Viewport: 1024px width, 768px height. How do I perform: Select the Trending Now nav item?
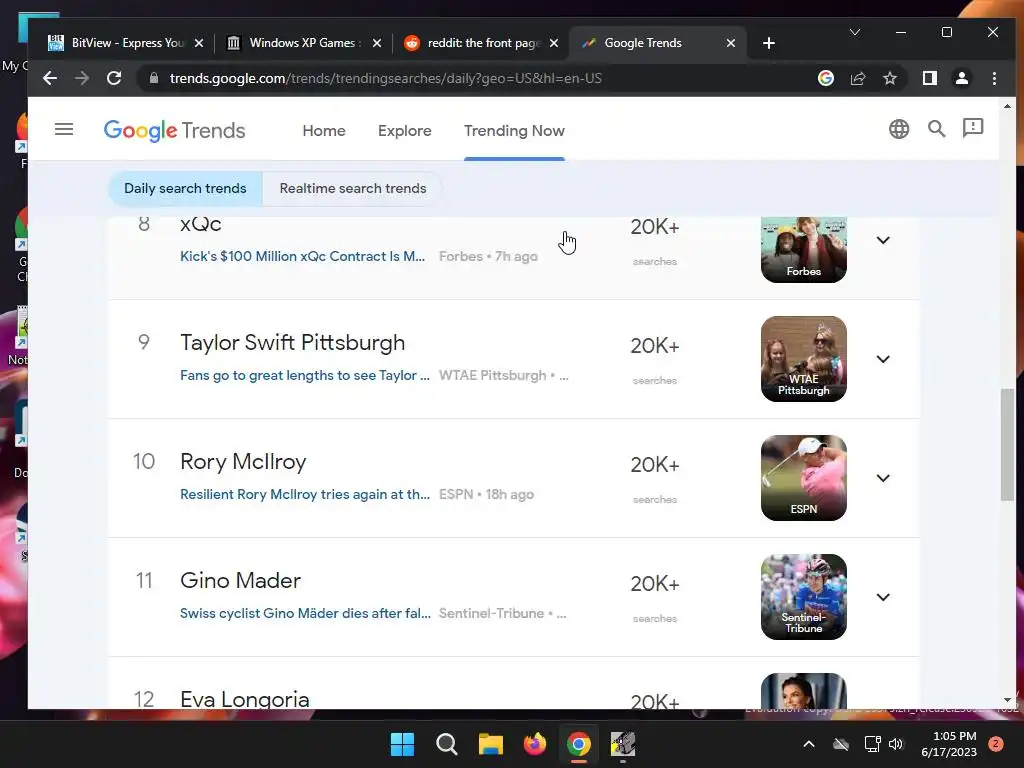[x=514, y=131]
